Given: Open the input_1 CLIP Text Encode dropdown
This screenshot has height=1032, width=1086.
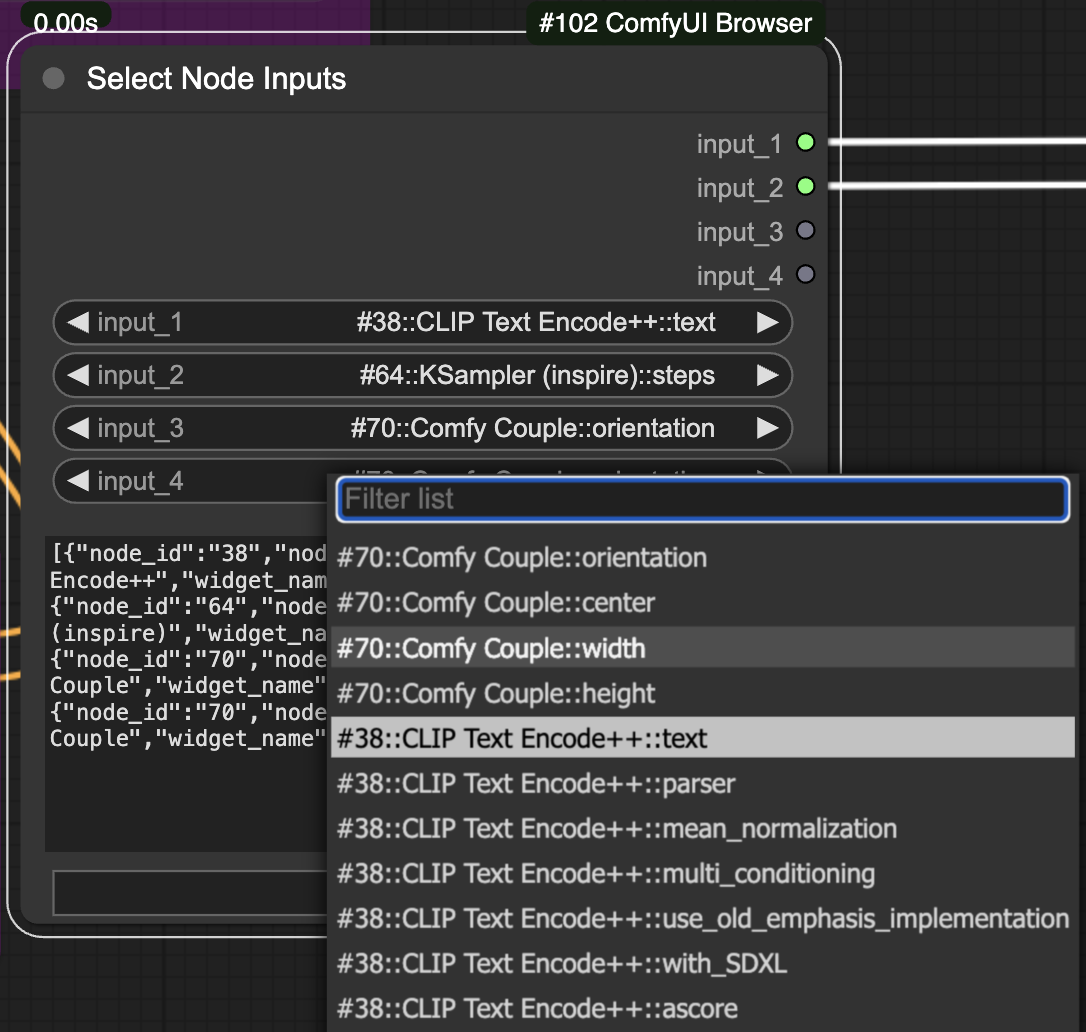Looking at the screenshot, I should [422, 323].
